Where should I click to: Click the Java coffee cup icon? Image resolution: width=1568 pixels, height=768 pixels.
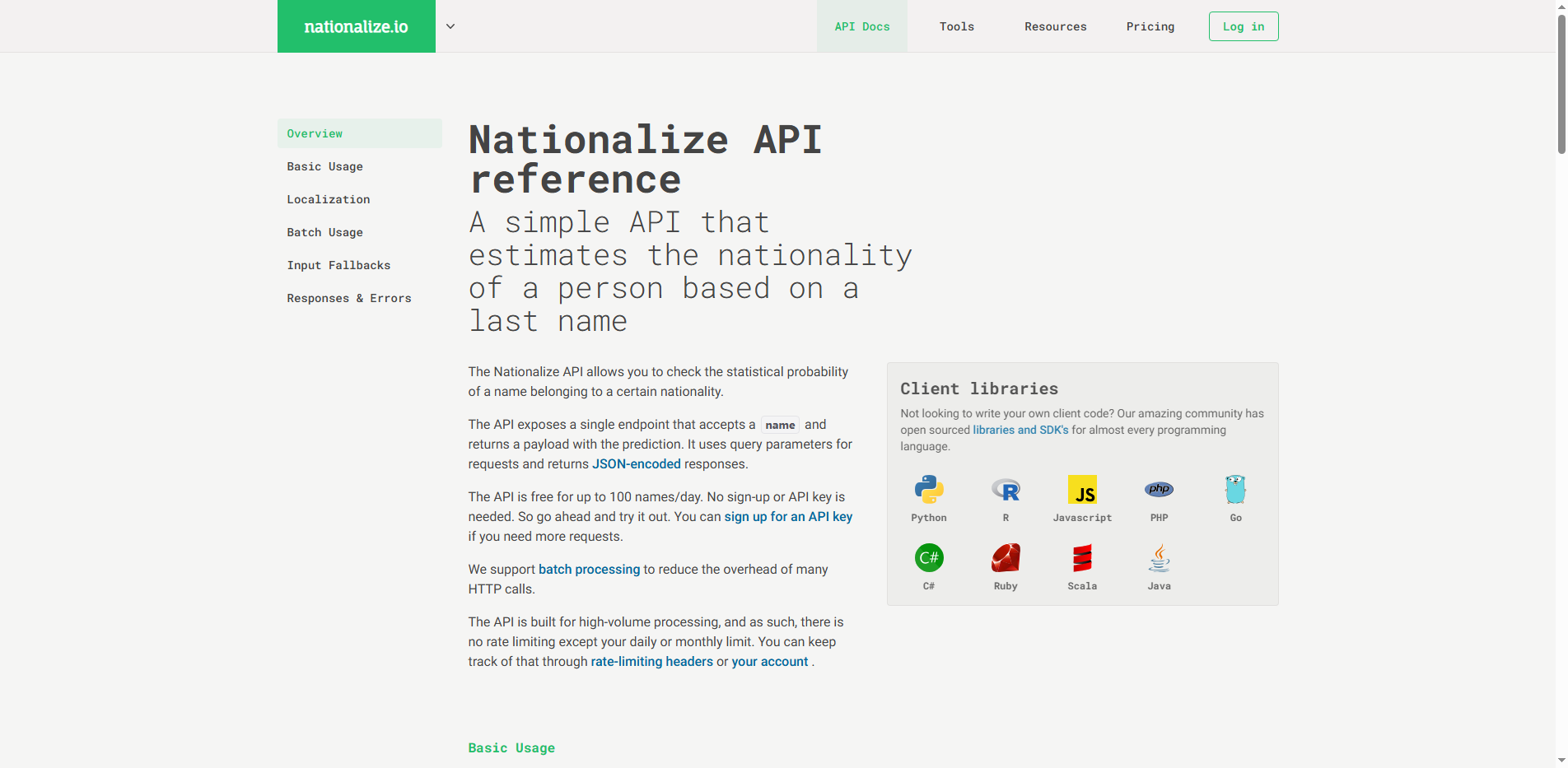(1159, 558)
